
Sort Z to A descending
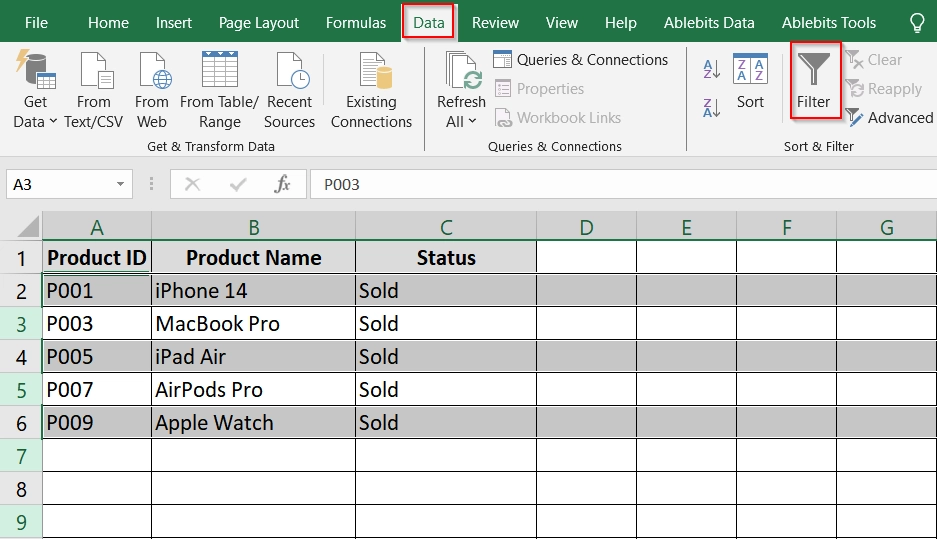[711, 108]
